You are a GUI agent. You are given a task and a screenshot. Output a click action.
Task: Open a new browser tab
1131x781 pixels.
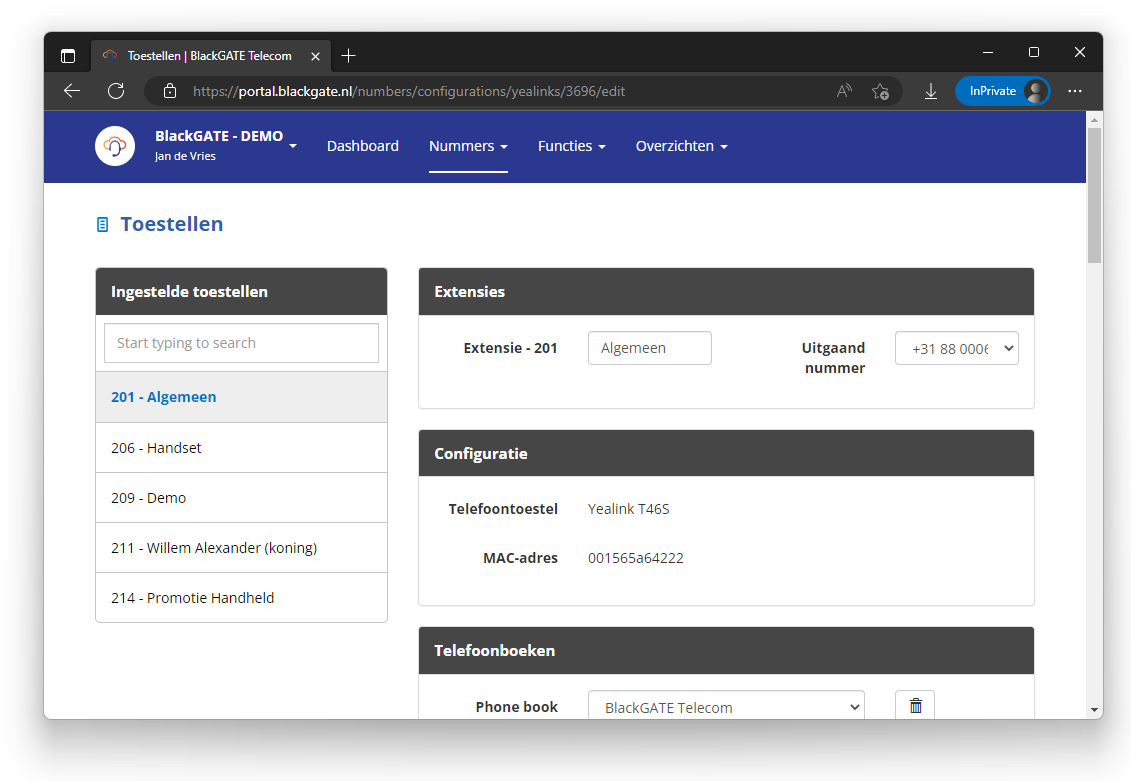coord(348,56)
